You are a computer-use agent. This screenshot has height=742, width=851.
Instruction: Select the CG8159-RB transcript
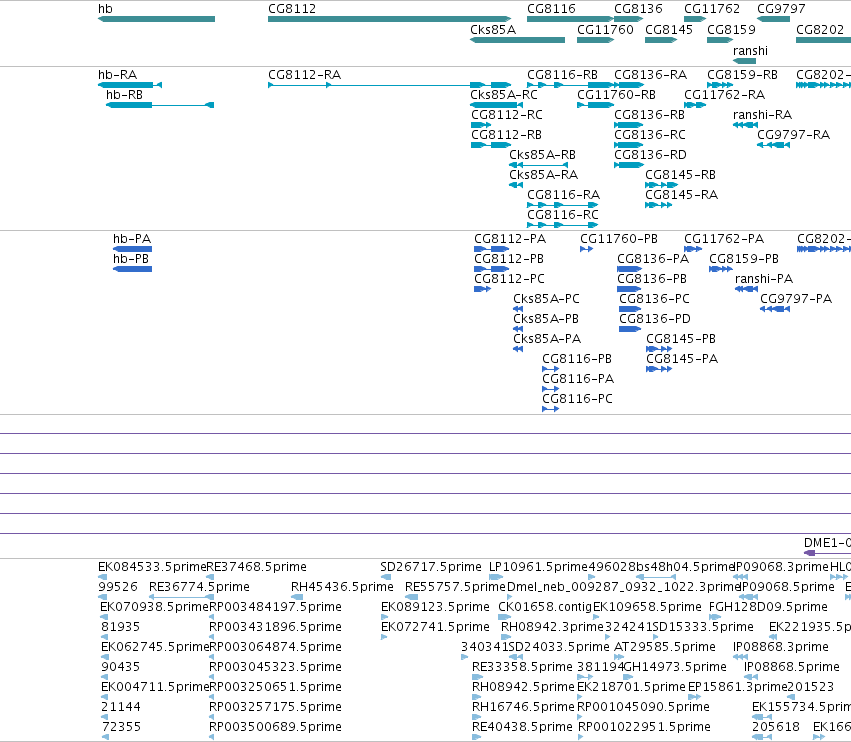(x=720, y=85)
